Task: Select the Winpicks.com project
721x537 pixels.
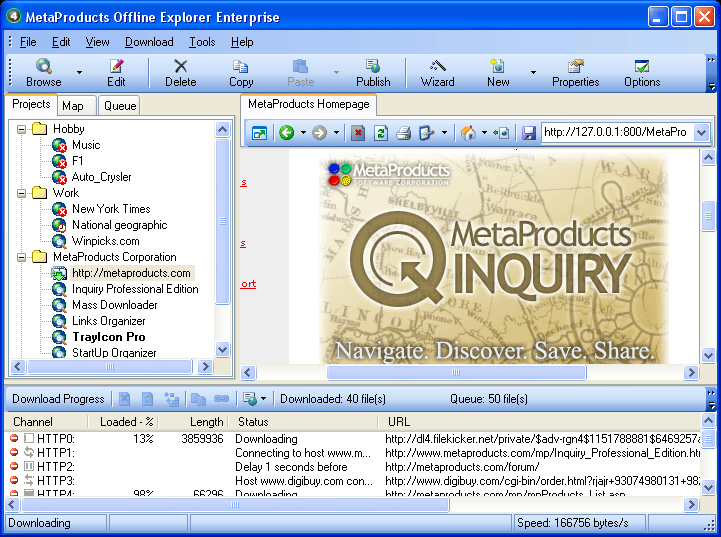Action: click(106, 241)
